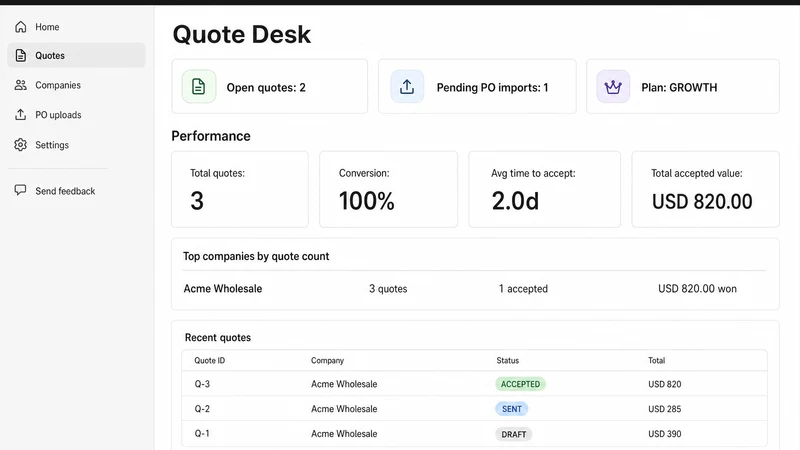
Task: Click the USD 390 total in Q-1 row
Action: [665, 434]
